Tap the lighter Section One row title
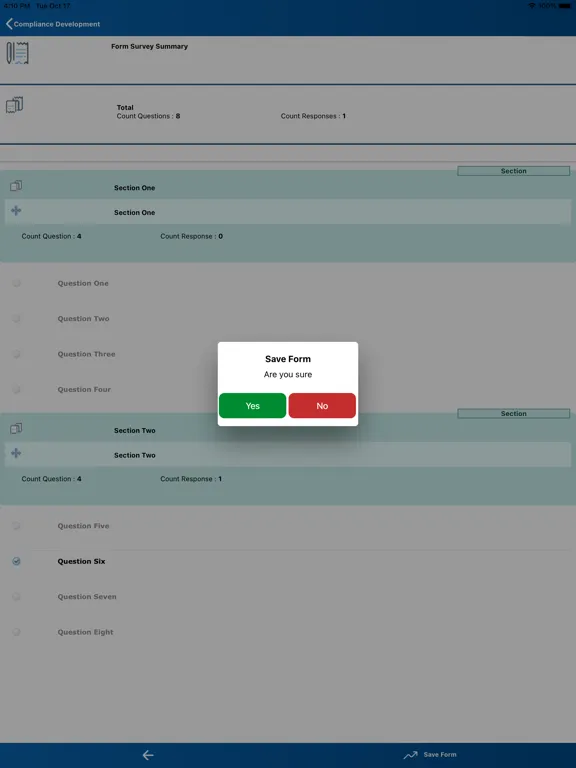 [135, 213]
